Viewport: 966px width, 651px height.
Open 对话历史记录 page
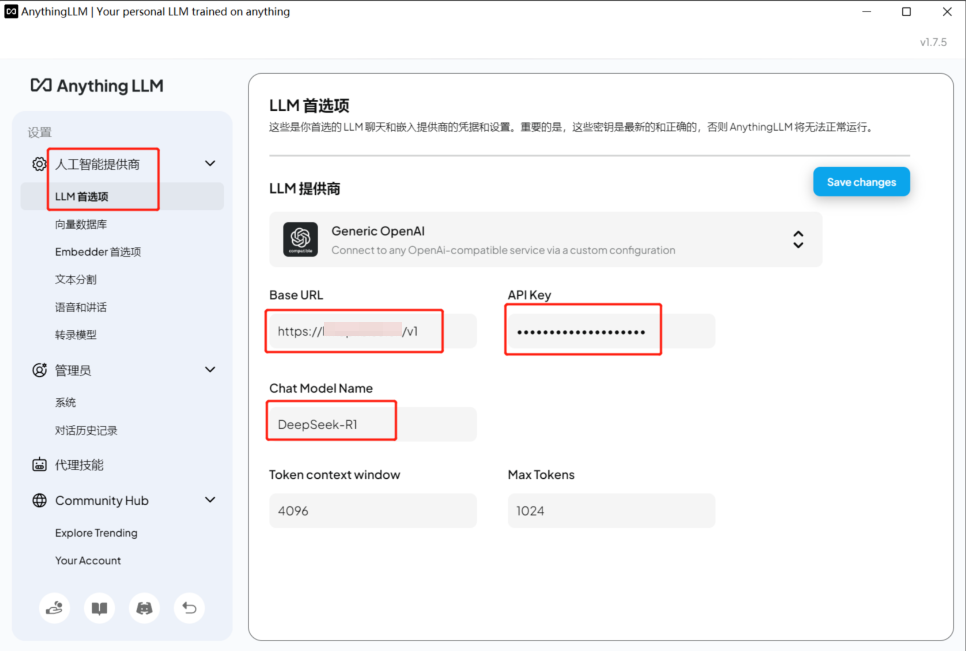(x=86, y=431)
